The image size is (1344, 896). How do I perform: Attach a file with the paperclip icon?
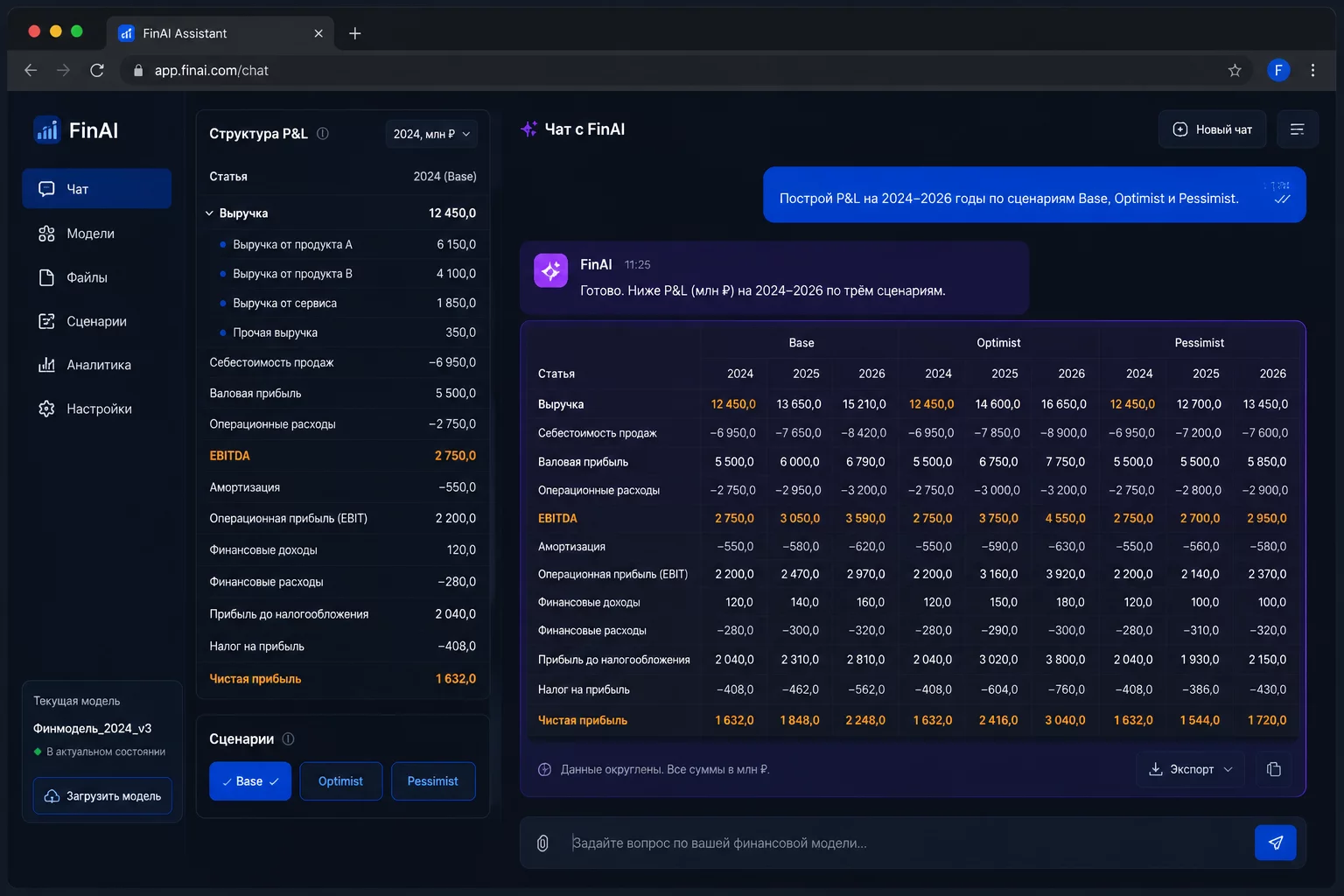(542, 843)
